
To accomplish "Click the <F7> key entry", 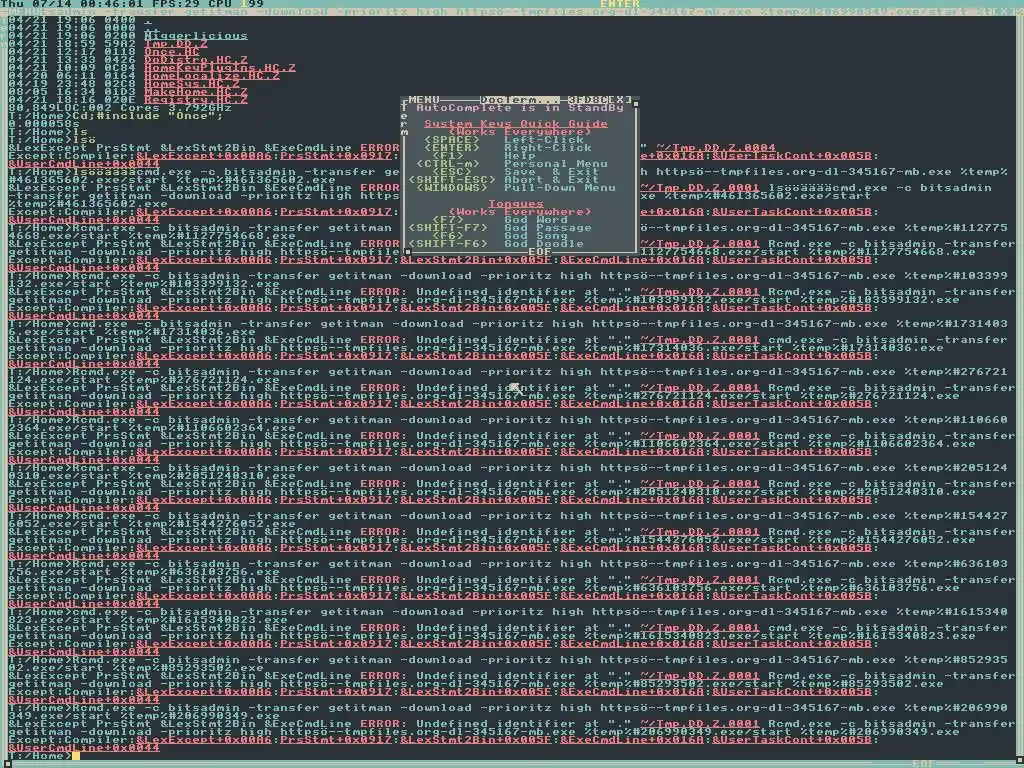I will tap(448, 220).
